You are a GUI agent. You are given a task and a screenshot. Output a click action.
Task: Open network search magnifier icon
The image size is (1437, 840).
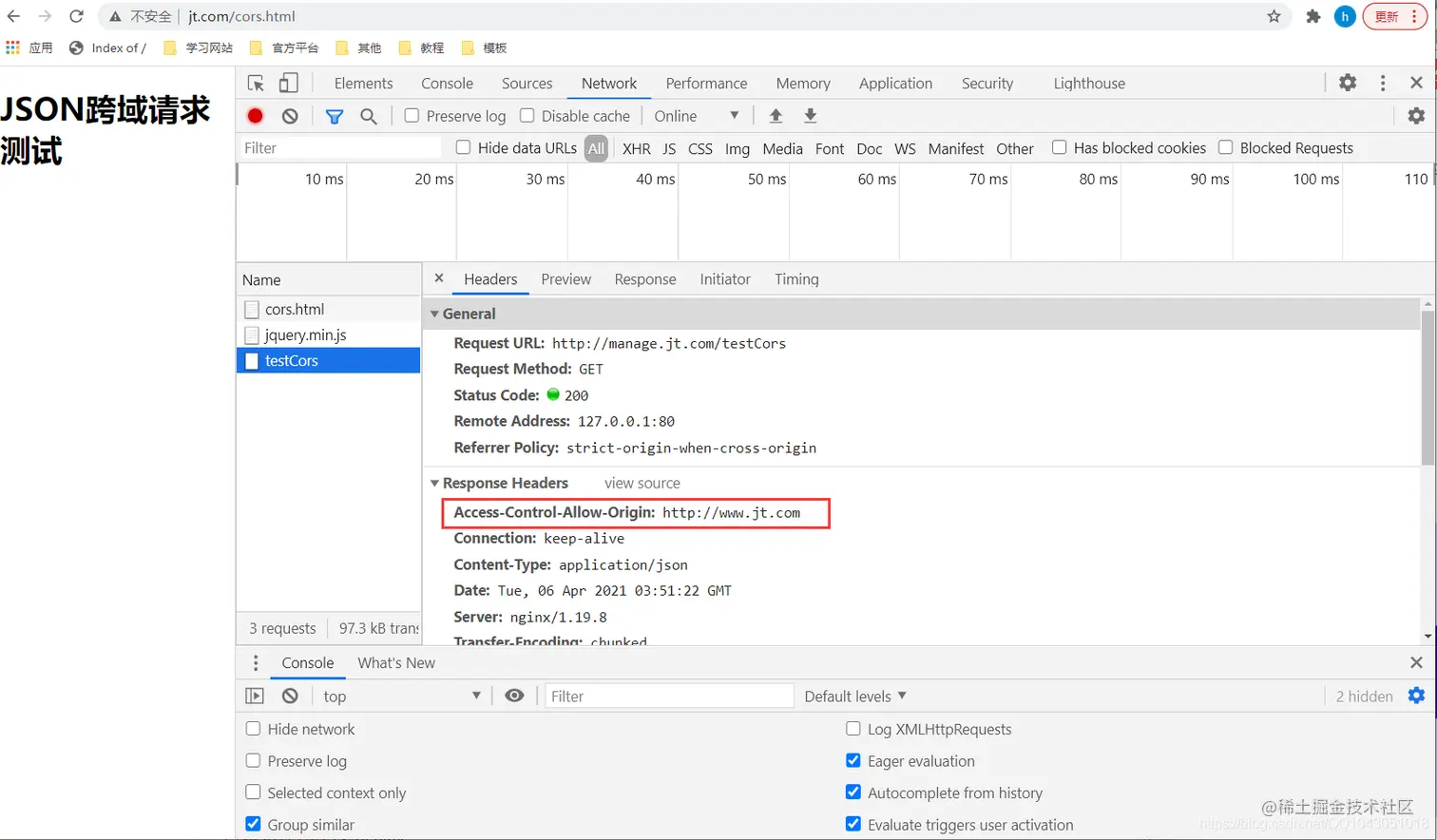click(369, 116)
